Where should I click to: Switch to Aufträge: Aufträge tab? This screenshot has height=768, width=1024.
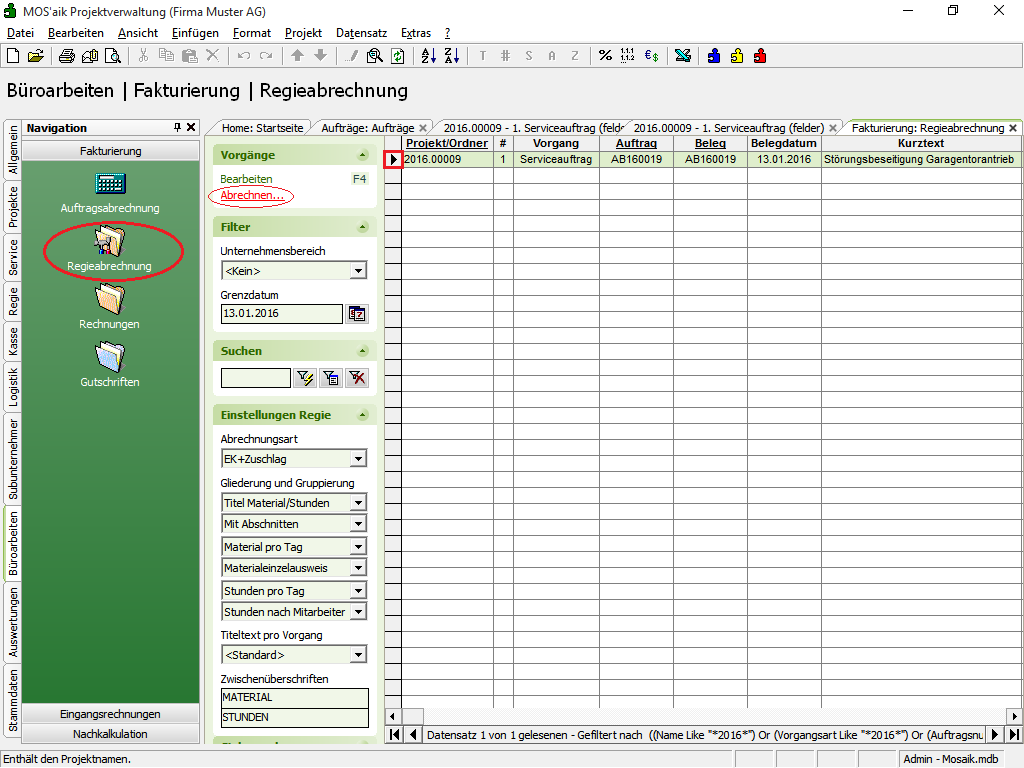point(368,128)
